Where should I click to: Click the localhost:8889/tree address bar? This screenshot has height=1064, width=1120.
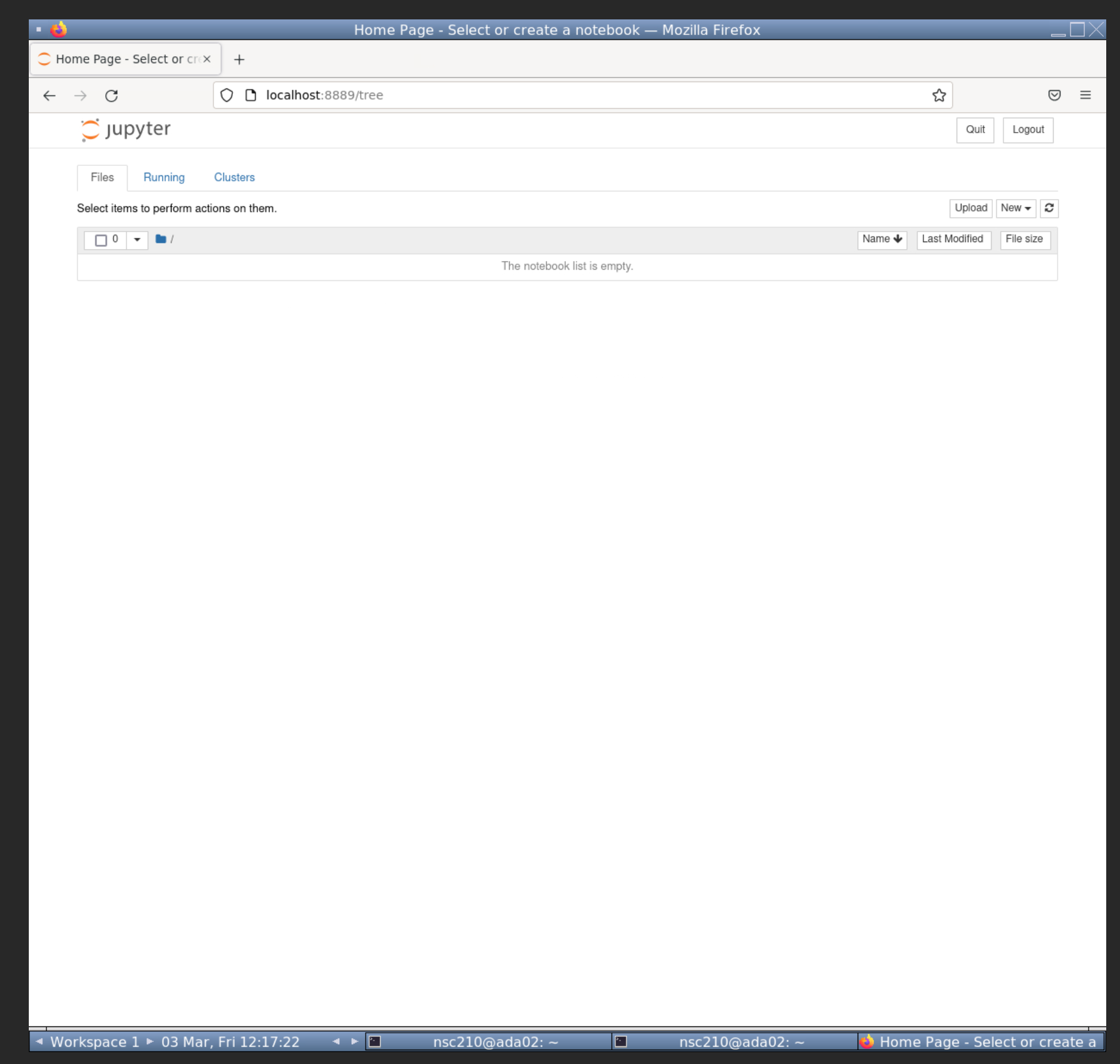pos(582,95)
